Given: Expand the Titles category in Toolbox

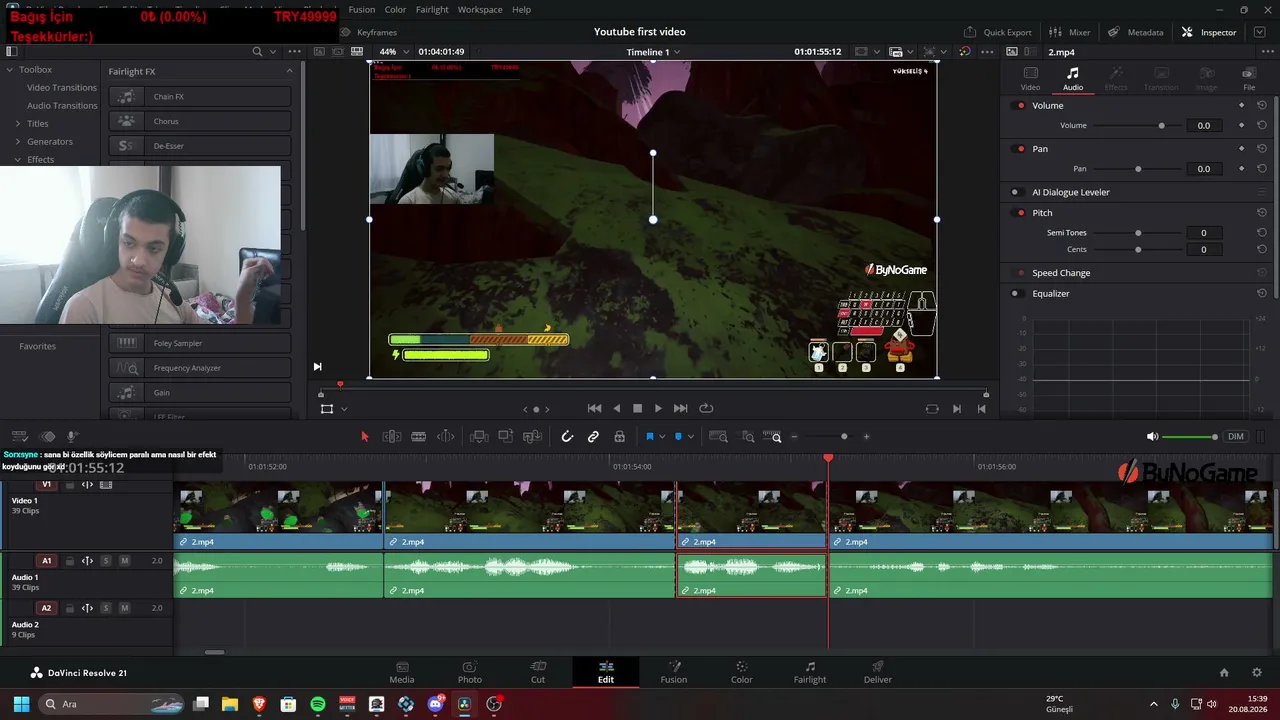Looking at the screenshot, I should [x=17, y=123].
